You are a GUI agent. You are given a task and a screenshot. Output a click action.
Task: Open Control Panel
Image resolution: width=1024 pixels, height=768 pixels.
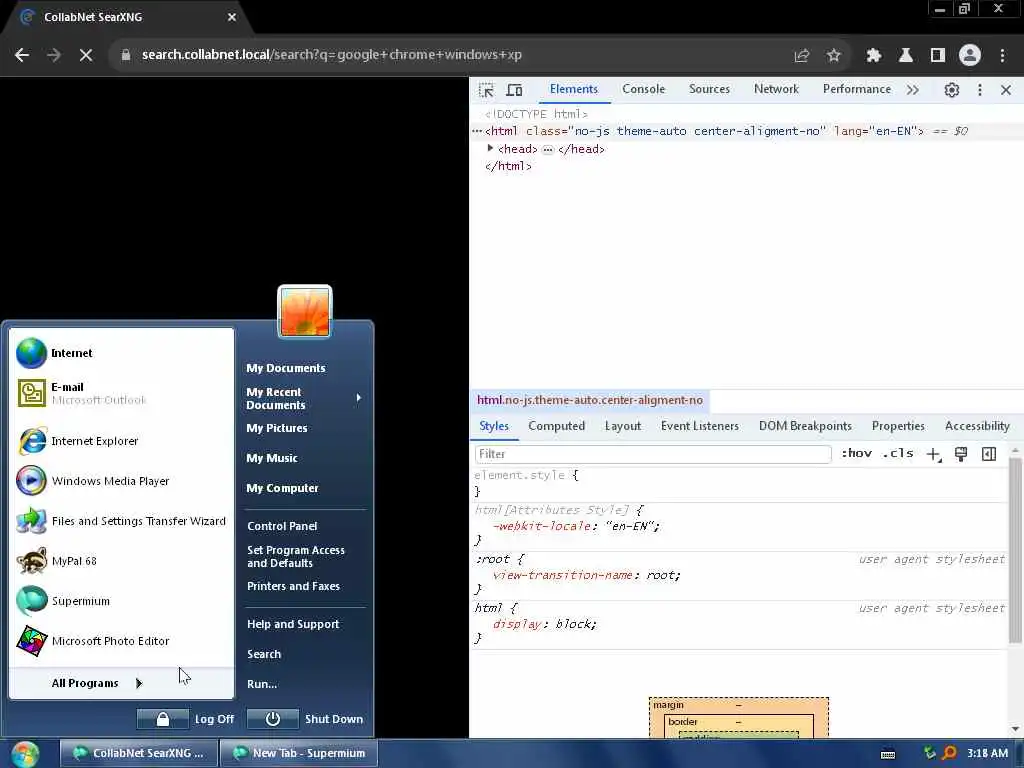click(x=282, y=526)
